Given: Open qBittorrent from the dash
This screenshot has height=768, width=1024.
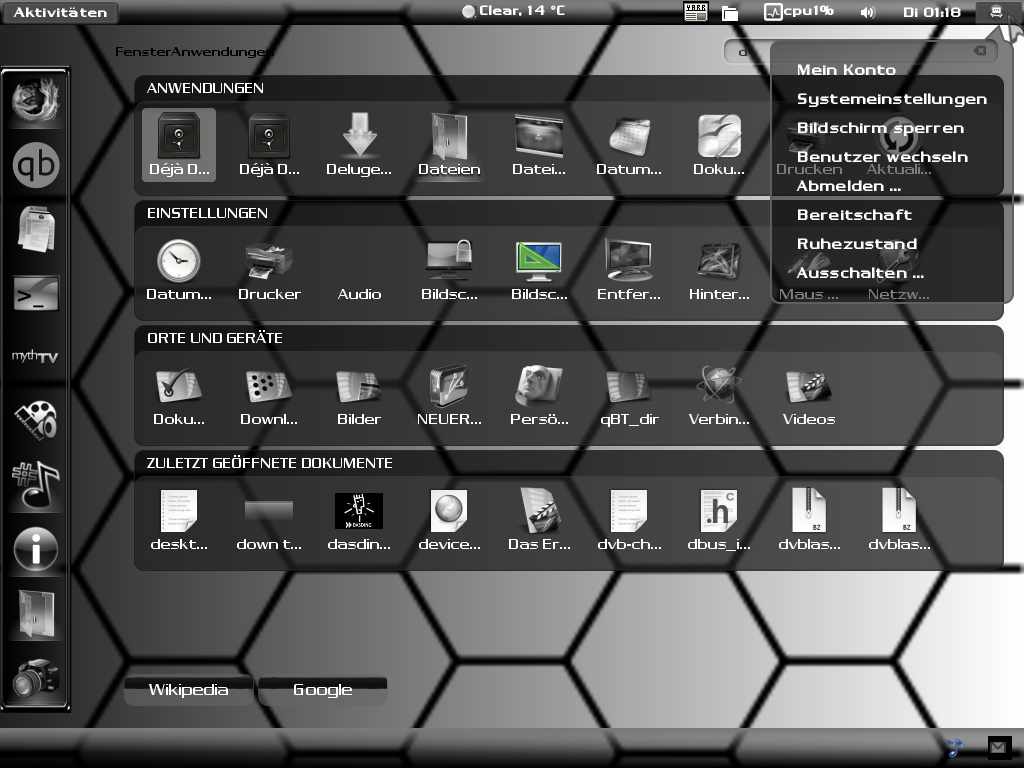Looking at the screenshot, I should pos(36,165).
